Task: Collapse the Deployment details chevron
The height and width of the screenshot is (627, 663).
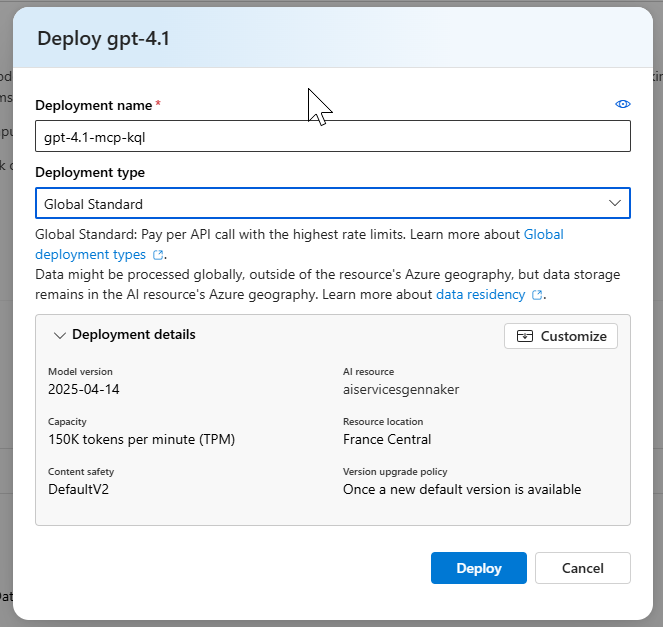Action: tap(59, 335)
